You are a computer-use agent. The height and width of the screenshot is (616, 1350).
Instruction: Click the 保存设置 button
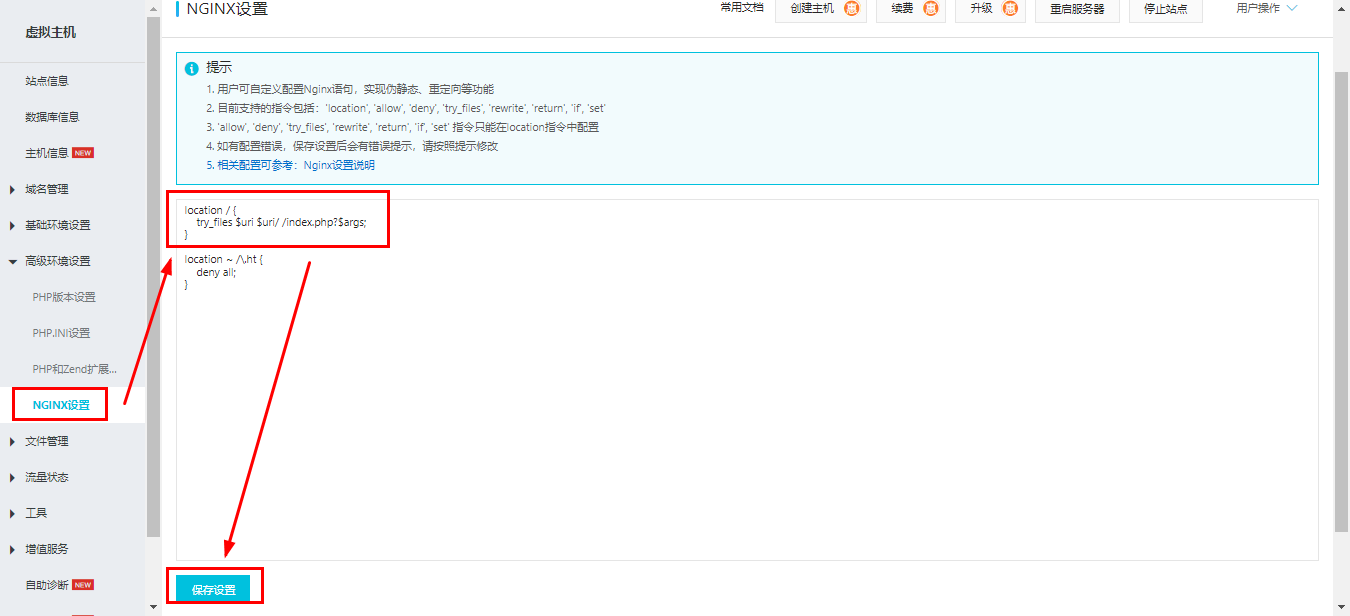point(213,590)
